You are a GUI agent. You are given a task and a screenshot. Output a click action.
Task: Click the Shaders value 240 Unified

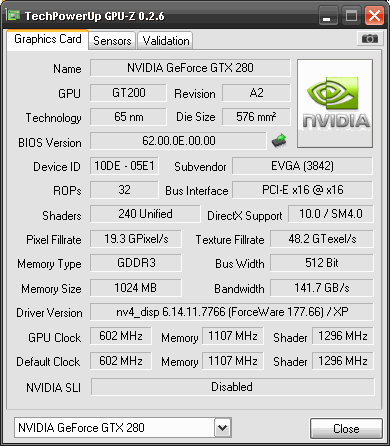(145, 214)
